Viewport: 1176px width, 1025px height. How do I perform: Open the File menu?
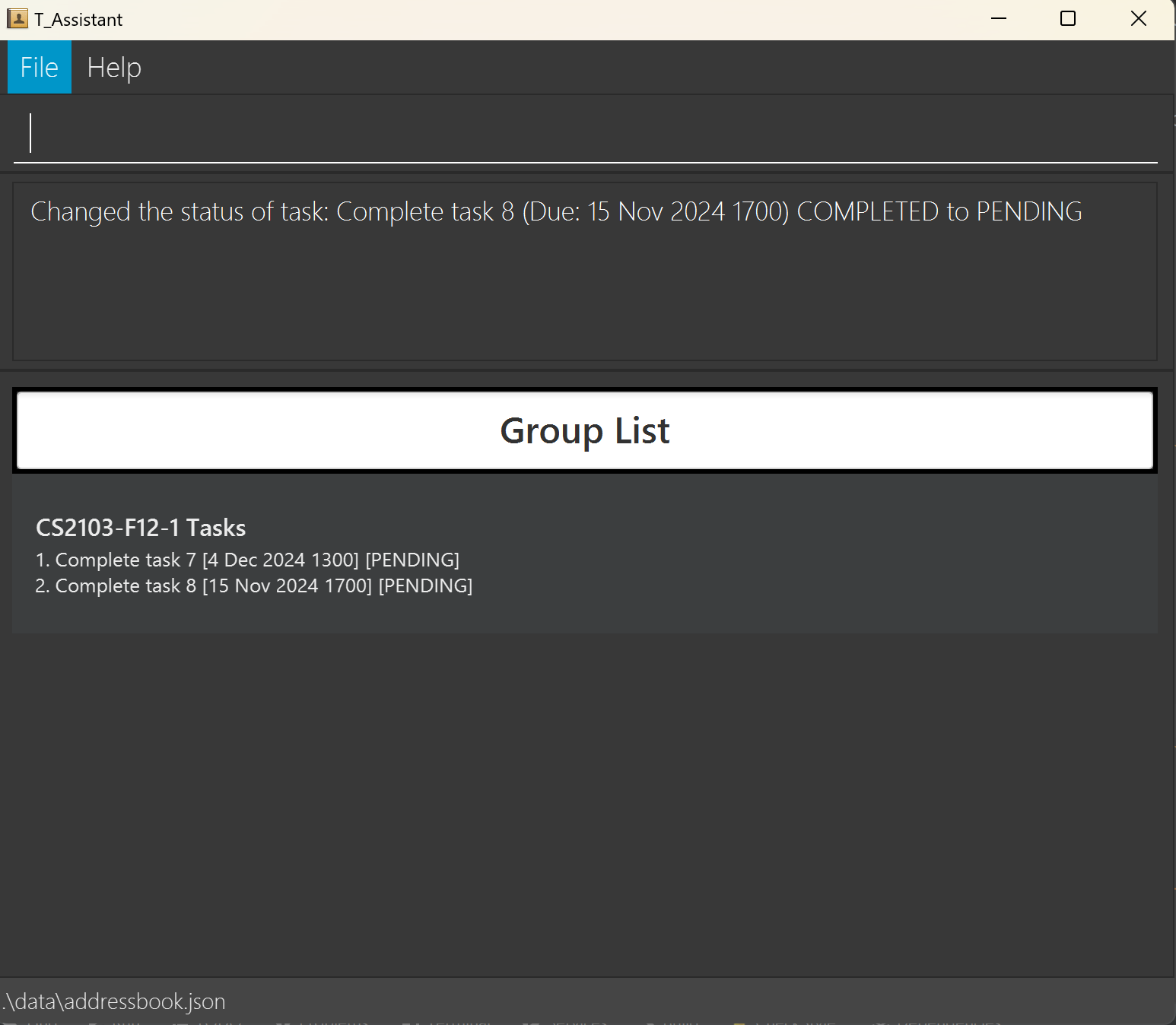coord(40,68)
